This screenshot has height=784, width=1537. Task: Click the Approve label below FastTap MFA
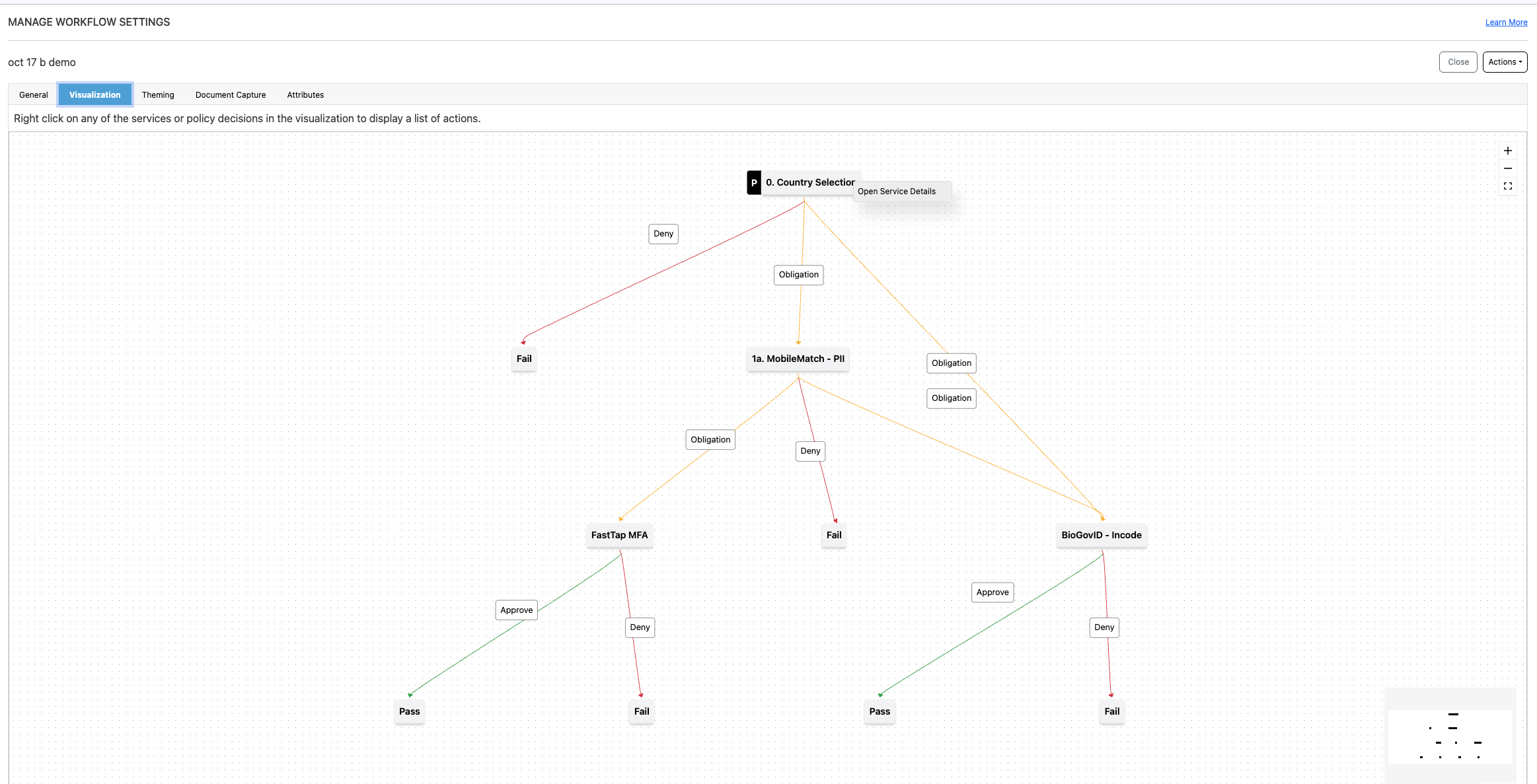(516, 610)
